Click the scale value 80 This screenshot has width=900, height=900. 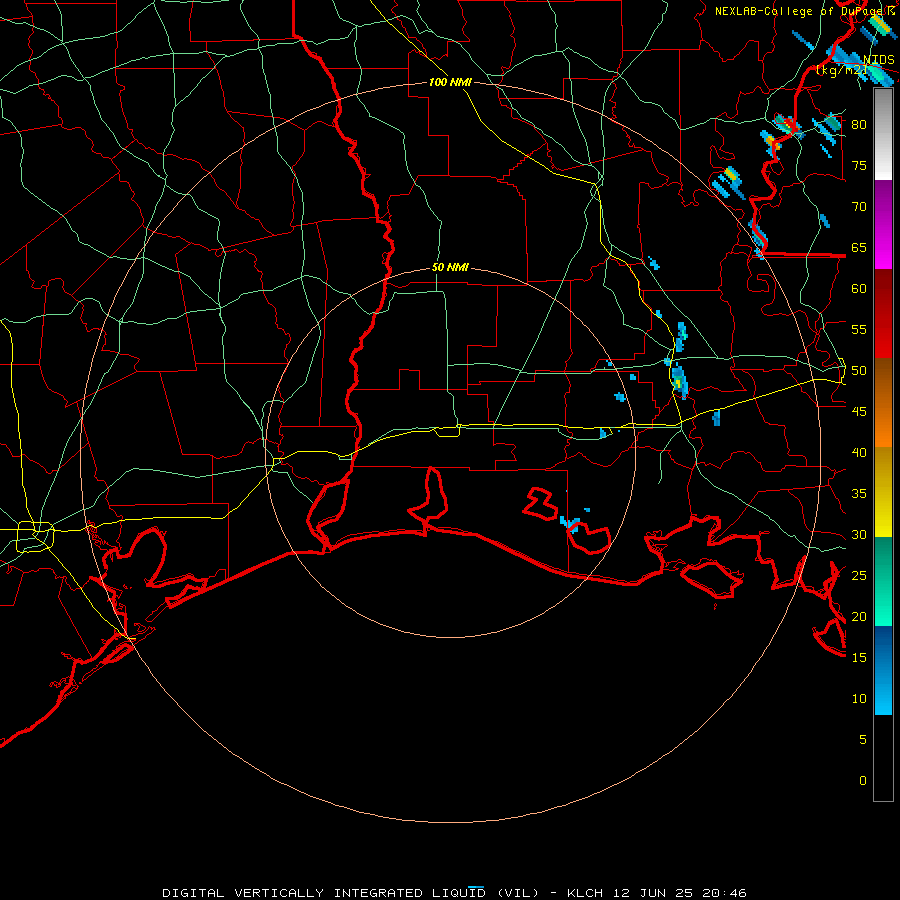tap(859, 125)
